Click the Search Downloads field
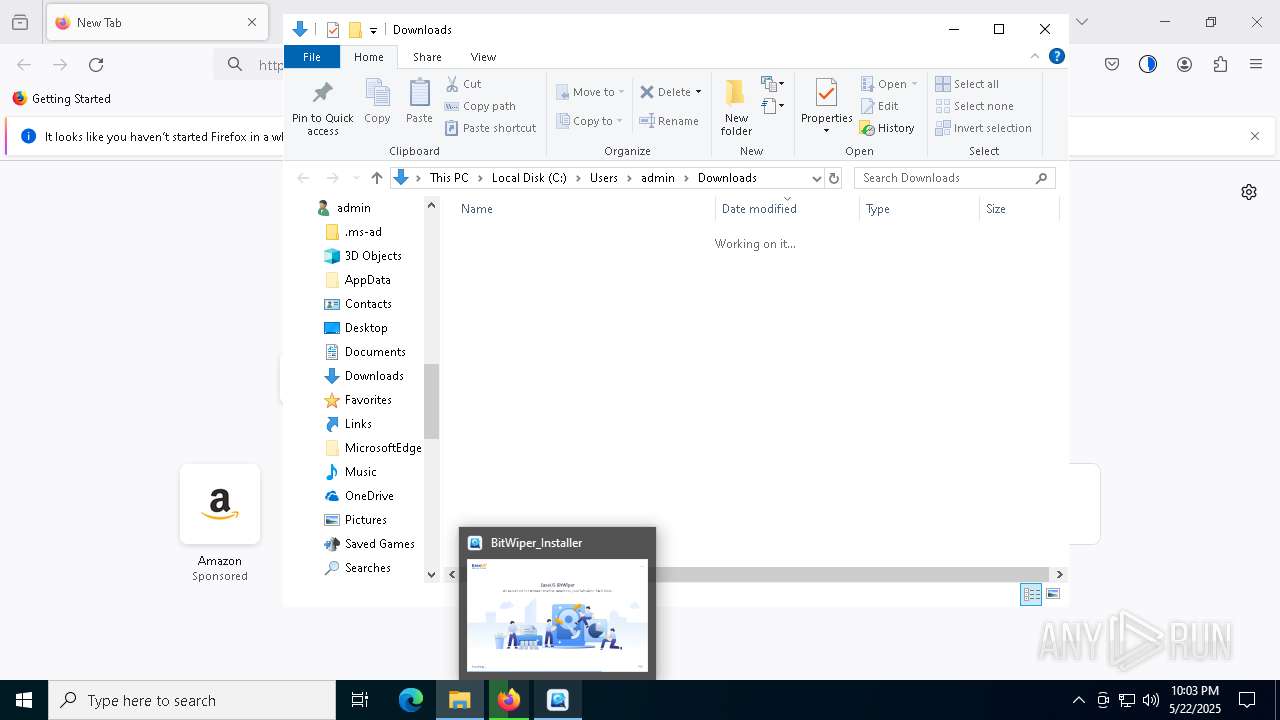The height and width of the screenshot is (720, 1280). pos(955,178)
